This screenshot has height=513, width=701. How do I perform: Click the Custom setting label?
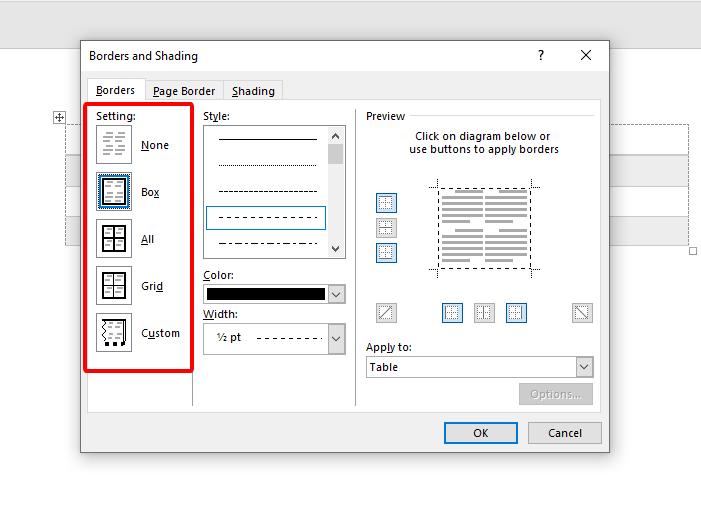click(160, 333)
